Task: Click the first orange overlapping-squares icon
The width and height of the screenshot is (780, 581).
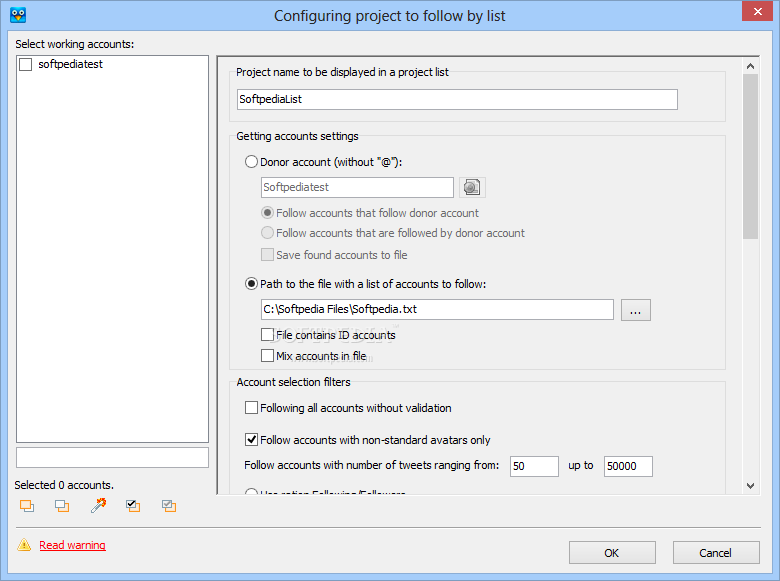Action: [27, 506]
